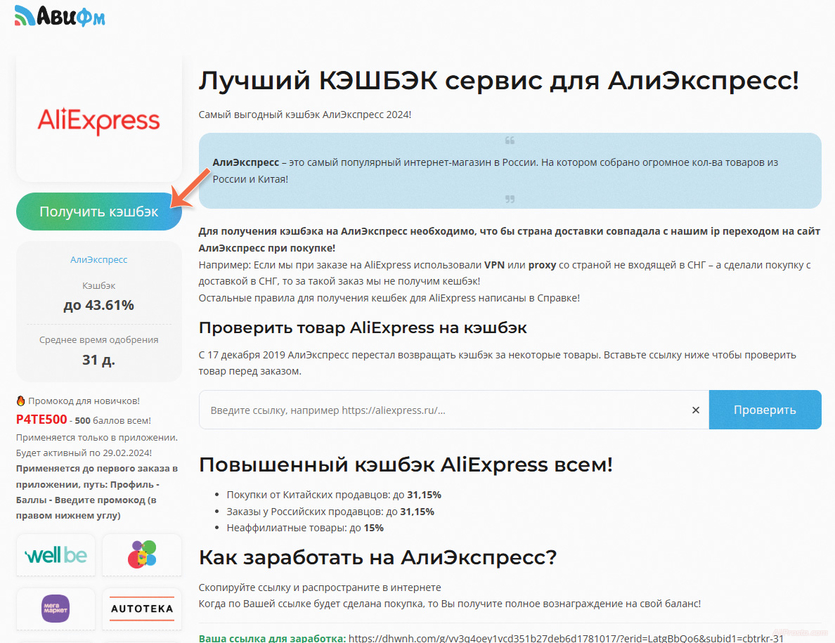Image resolution: width=835 pixels, height=643 pixels.
Task: Click the Мегамаркет partner icon
Action: (x=55, y=607)
